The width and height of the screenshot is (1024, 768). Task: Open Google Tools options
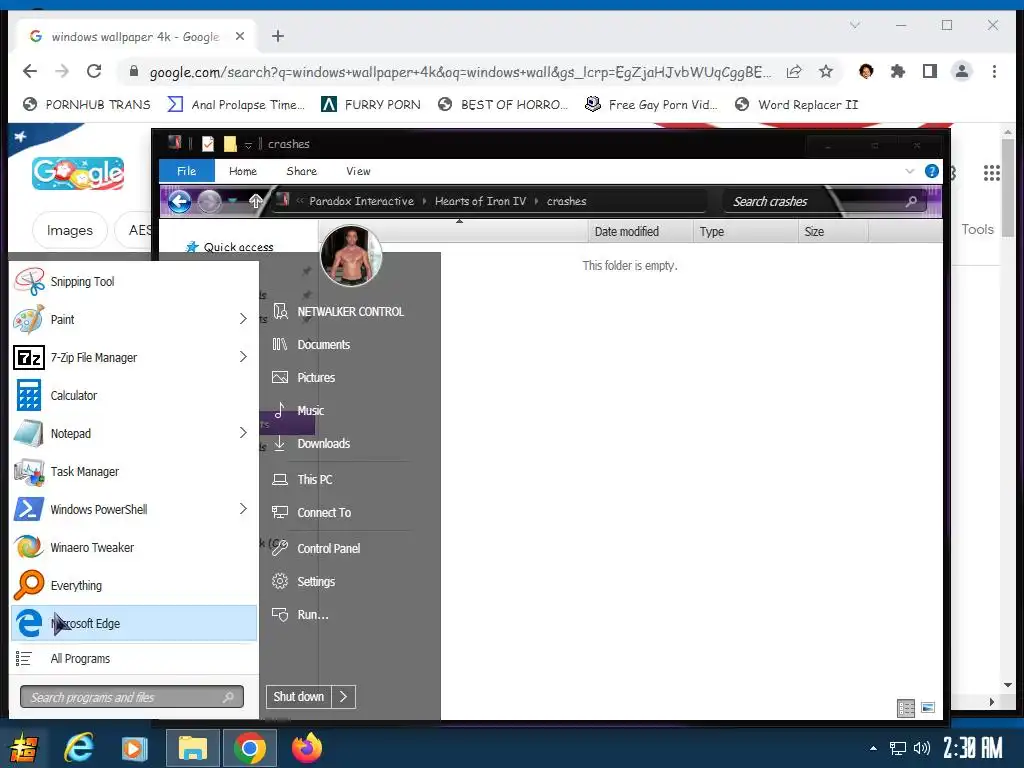coord(978,229)
